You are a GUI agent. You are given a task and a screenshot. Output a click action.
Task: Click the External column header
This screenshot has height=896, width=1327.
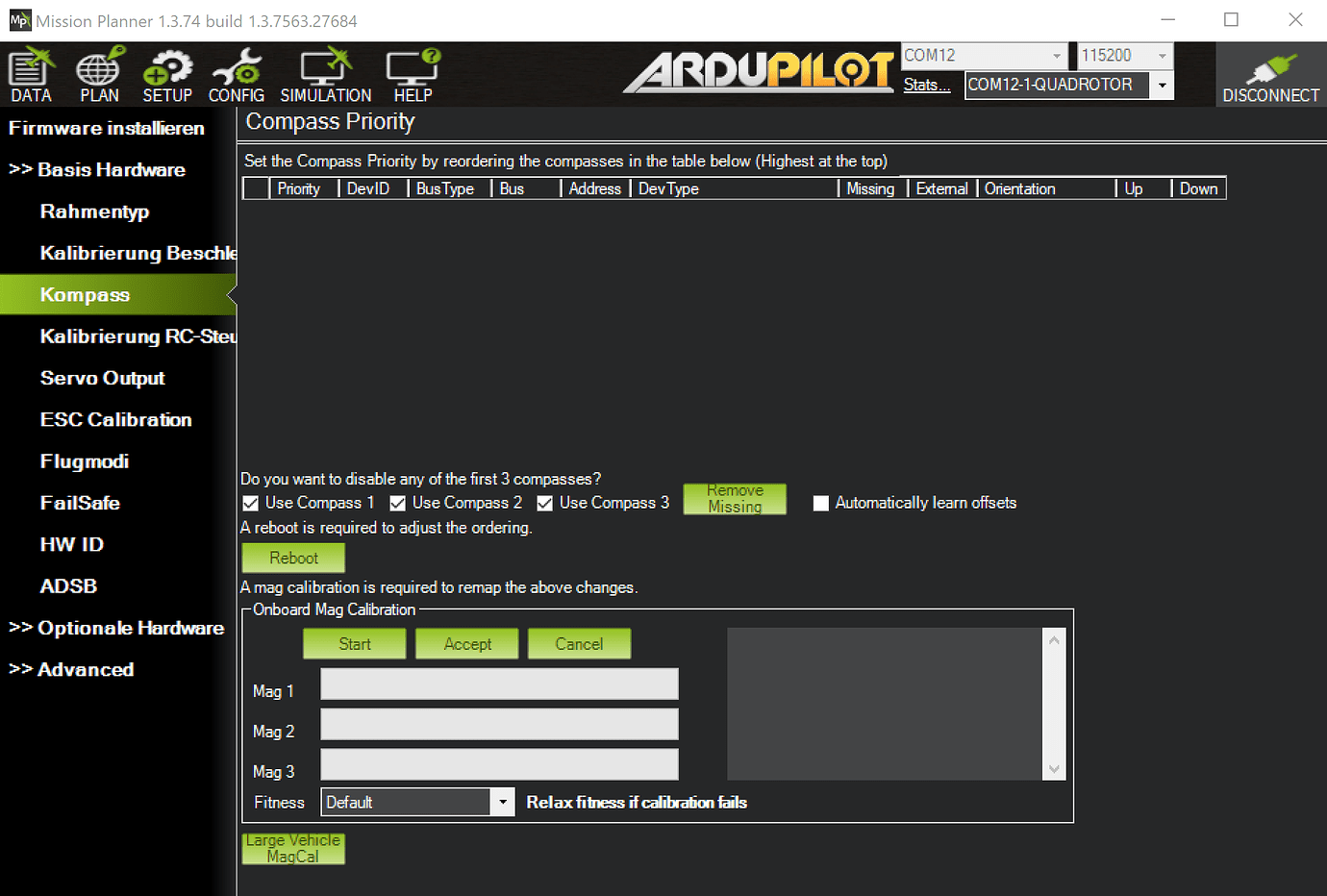[942, 189]
